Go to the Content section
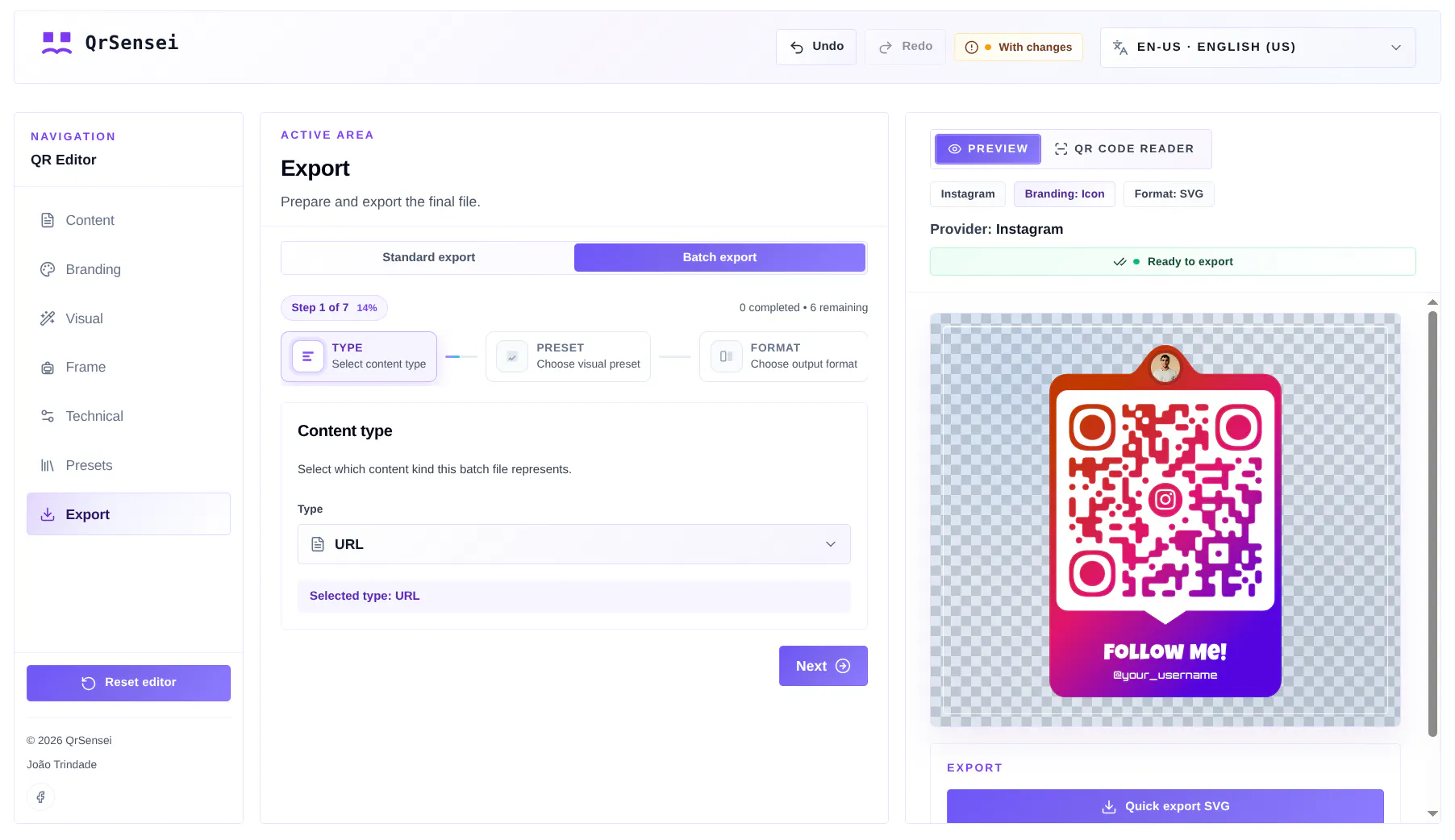Viewport: 1455px width, 840px height. tap(128, 220)
